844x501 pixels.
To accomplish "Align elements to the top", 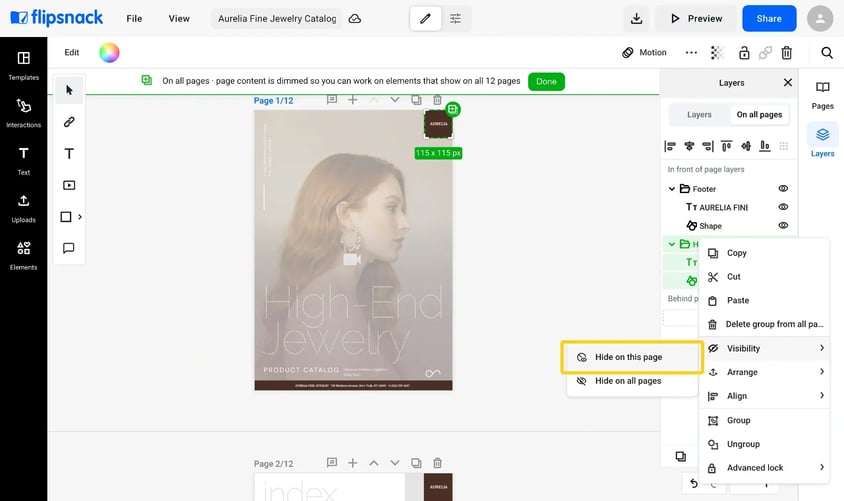I will [x=727, y=146].
